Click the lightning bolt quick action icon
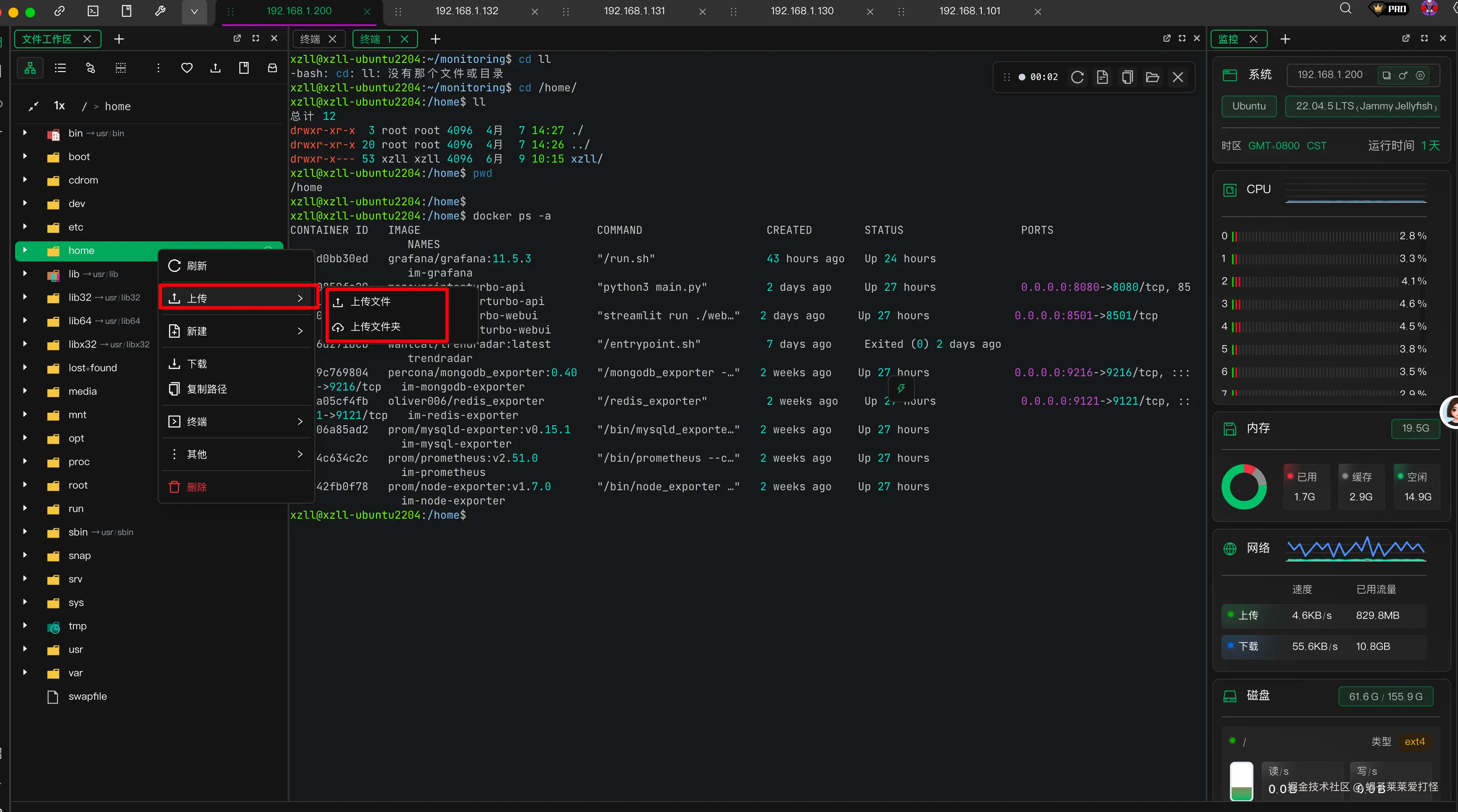Image resolution: width=1458 pixels, height=812 pixels. (901, 388)
